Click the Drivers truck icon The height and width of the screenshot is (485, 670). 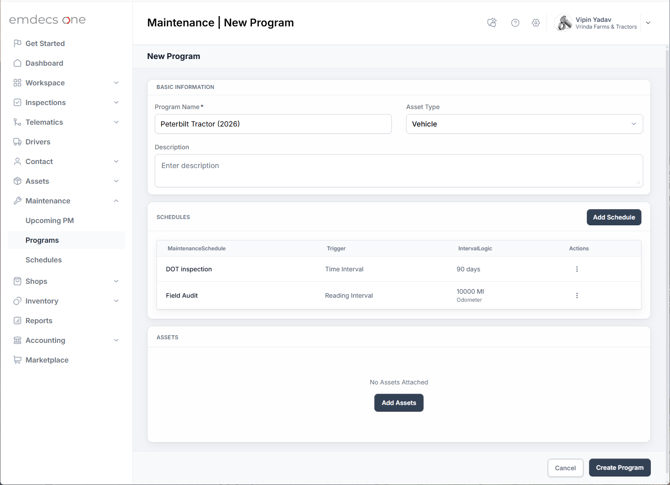[17, 141]
